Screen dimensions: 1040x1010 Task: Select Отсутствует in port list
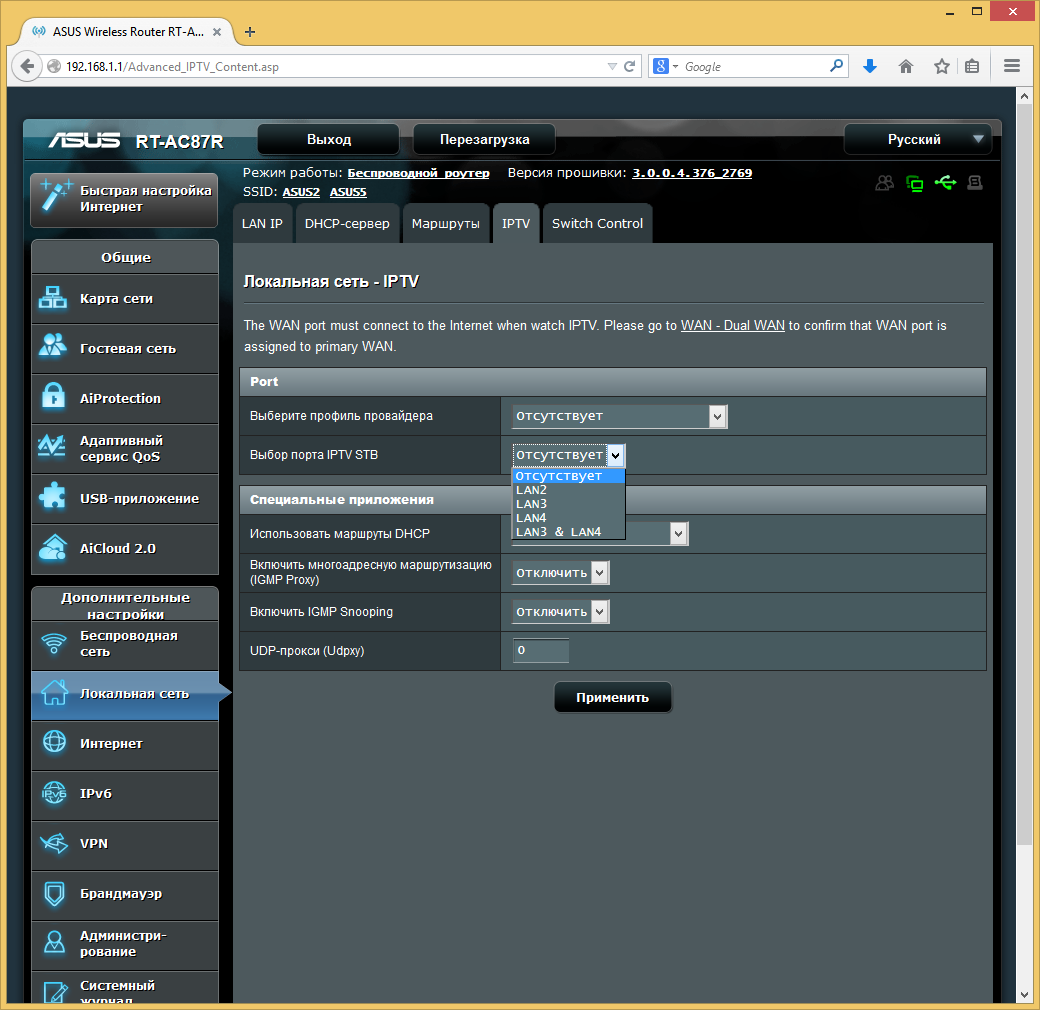(568, 476)
